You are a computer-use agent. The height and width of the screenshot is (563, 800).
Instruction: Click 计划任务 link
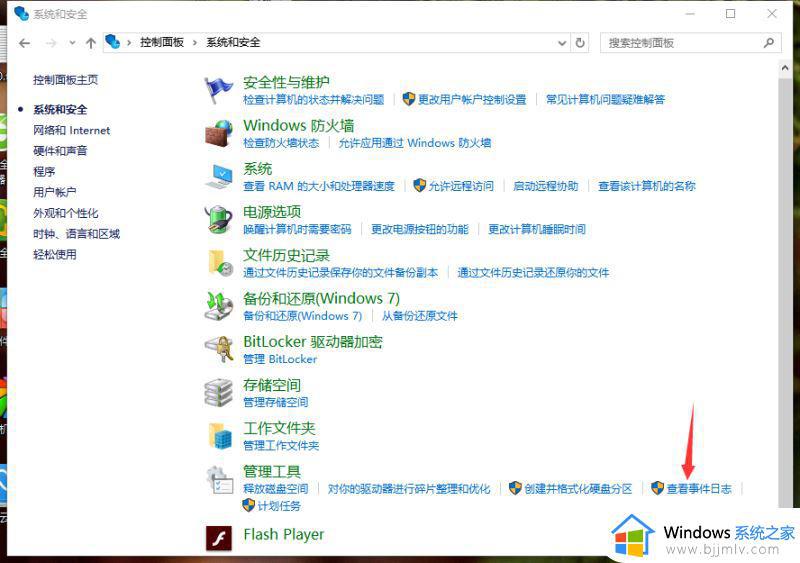point(279,506)
